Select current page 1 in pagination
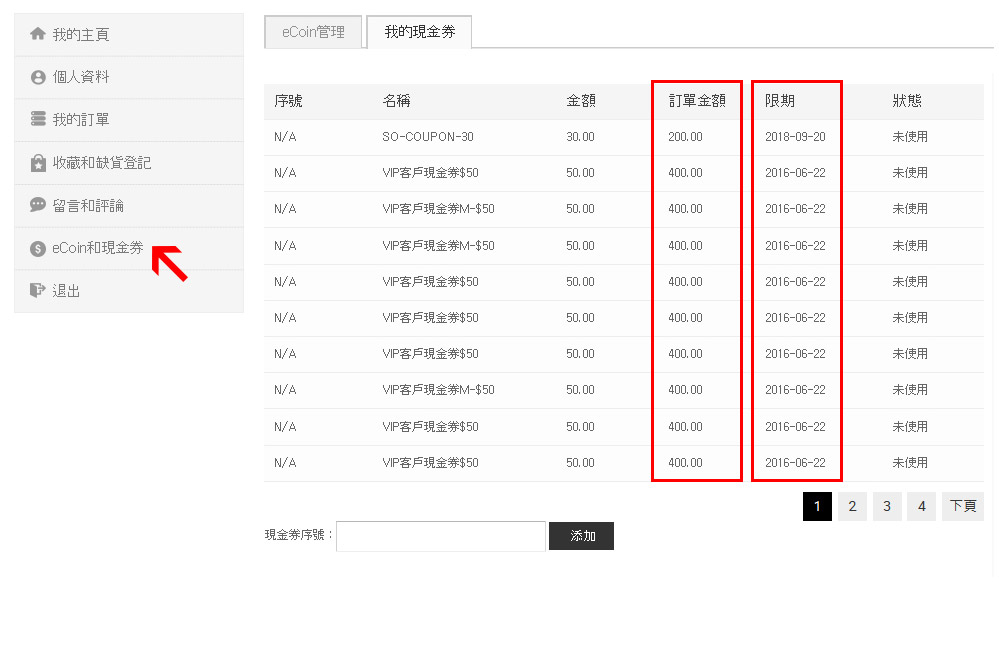The width and height of the screenshot is (999, 669). point(816,506)
